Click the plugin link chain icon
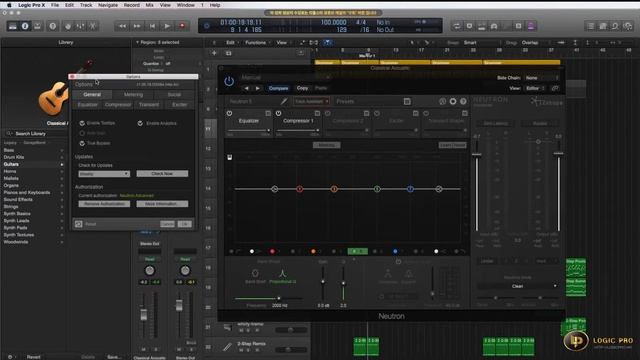The height and width of the screenshot is (360, 640). coord(555,88)
